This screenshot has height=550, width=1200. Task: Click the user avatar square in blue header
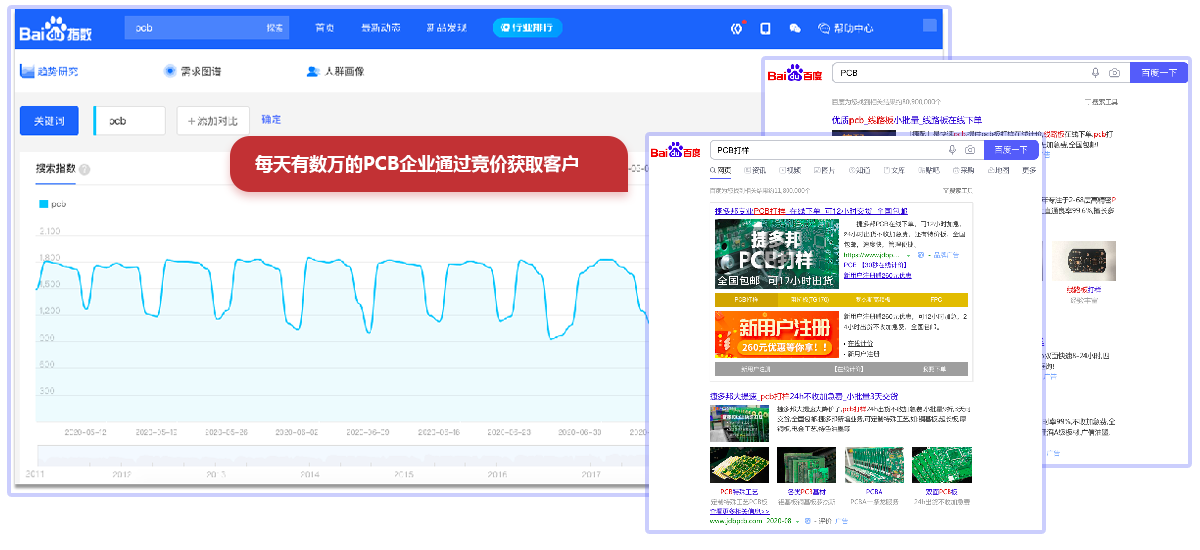click(930, 26)
